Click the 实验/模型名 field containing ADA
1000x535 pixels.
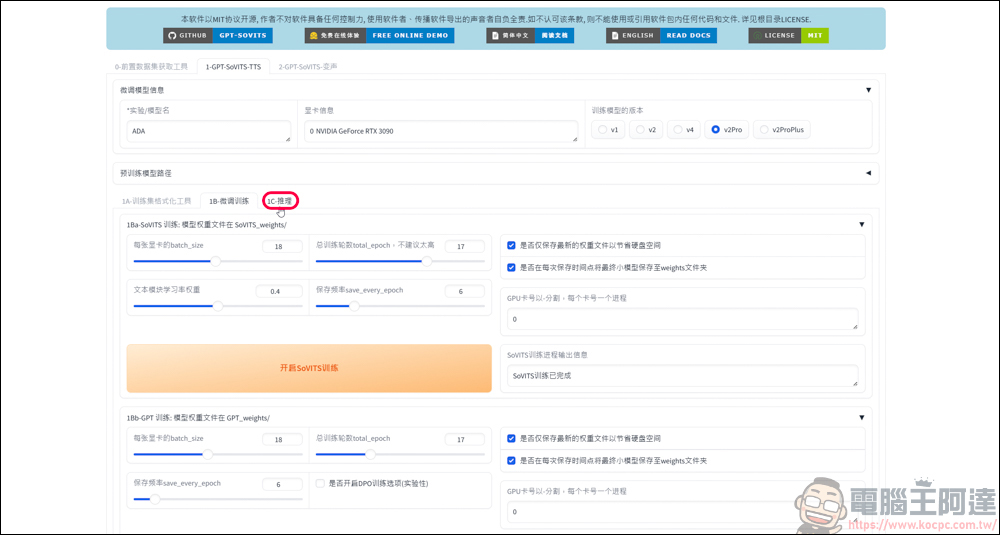(209, 131)
